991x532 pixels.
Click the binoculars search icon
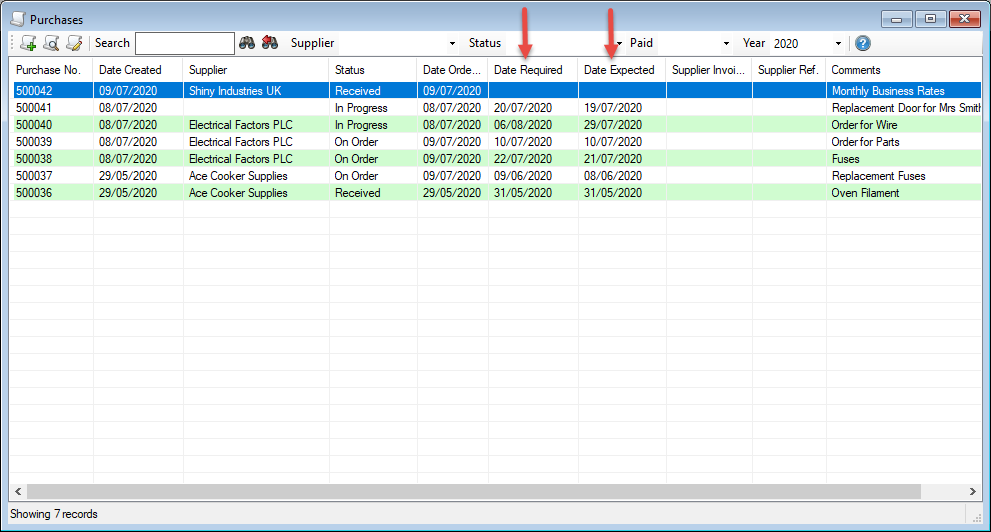pyautogui.click(x=247, y=43)
